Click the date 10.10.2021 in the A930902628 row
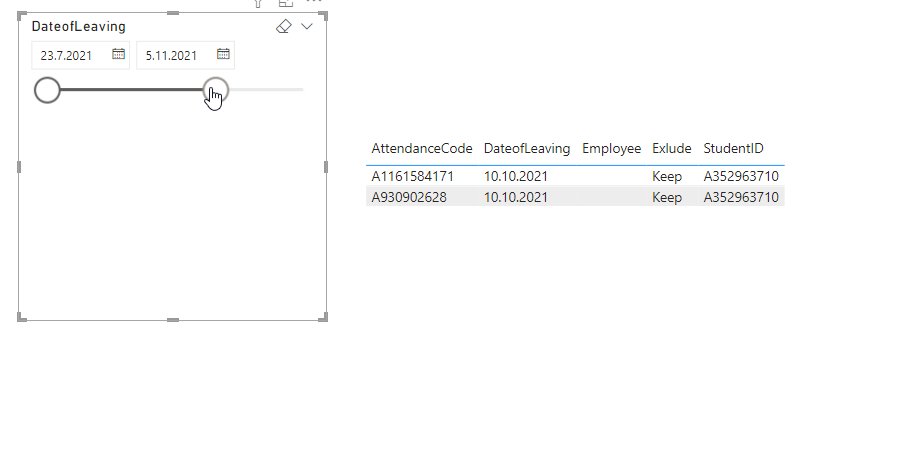The height and width of the screenshot is (464, 917). (516, 197)
